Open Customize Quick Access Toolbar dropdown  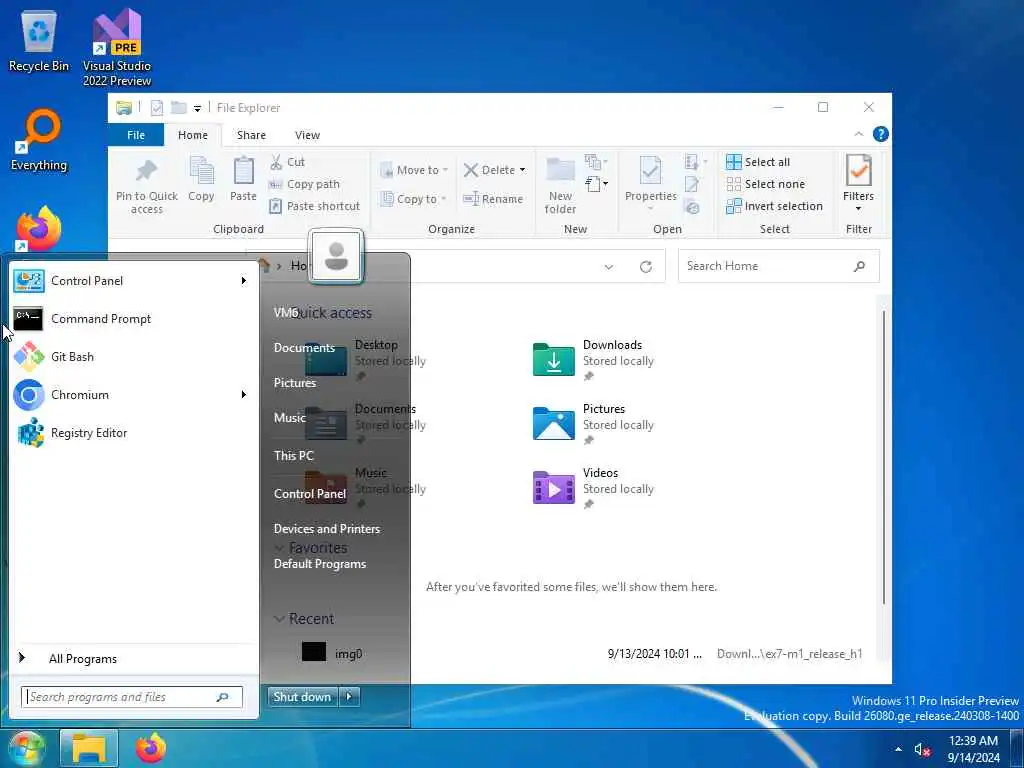pyautogui.click(x=197, y=108)
